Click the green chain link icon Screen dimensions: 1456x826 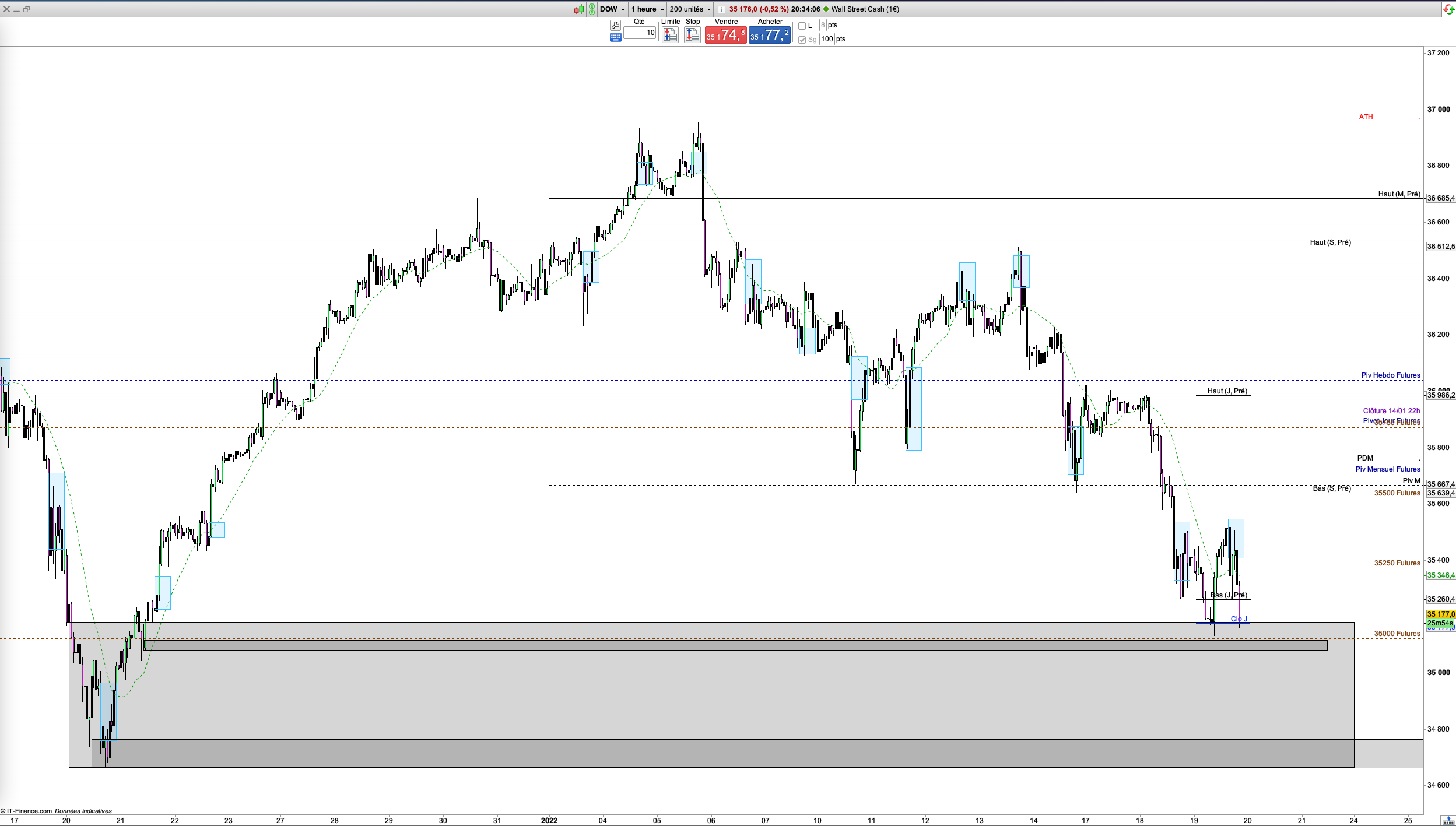pyautogui.click(x=592, y=9)
